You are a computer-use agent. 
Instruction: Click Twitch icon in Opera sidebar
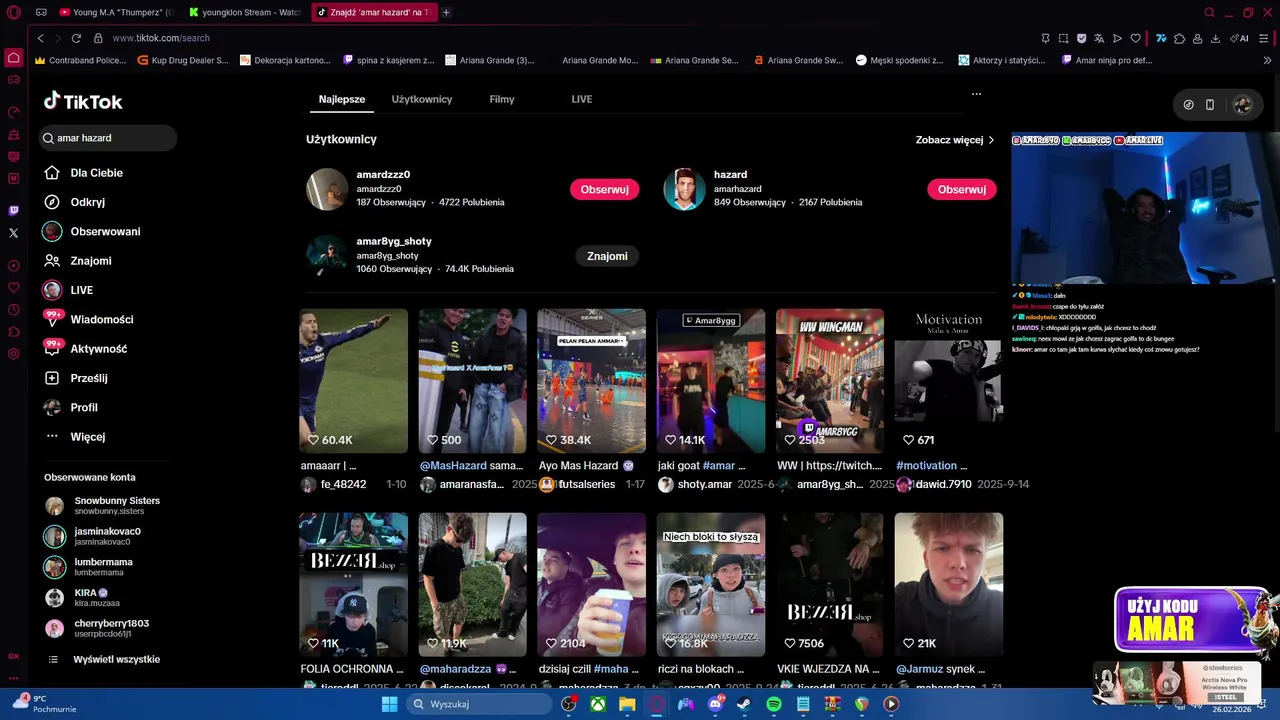click(x=13, y=211)
